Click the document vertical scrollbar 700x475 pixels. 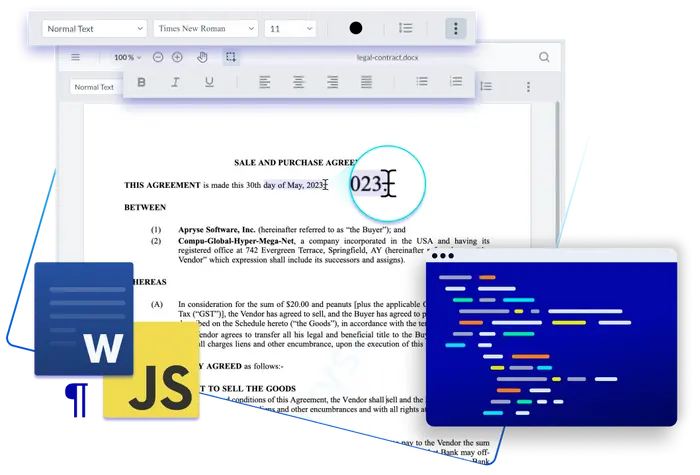[557, 174]
